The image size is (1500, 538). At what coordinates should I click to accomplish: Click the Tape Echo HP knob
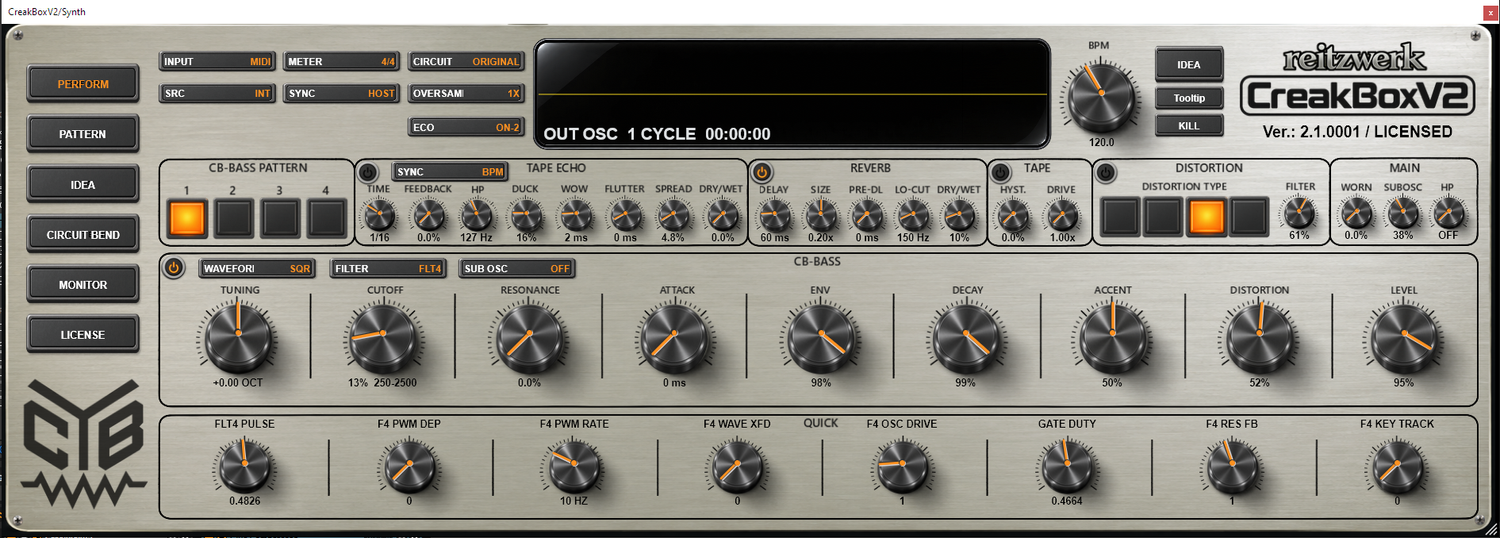point(477,215)
